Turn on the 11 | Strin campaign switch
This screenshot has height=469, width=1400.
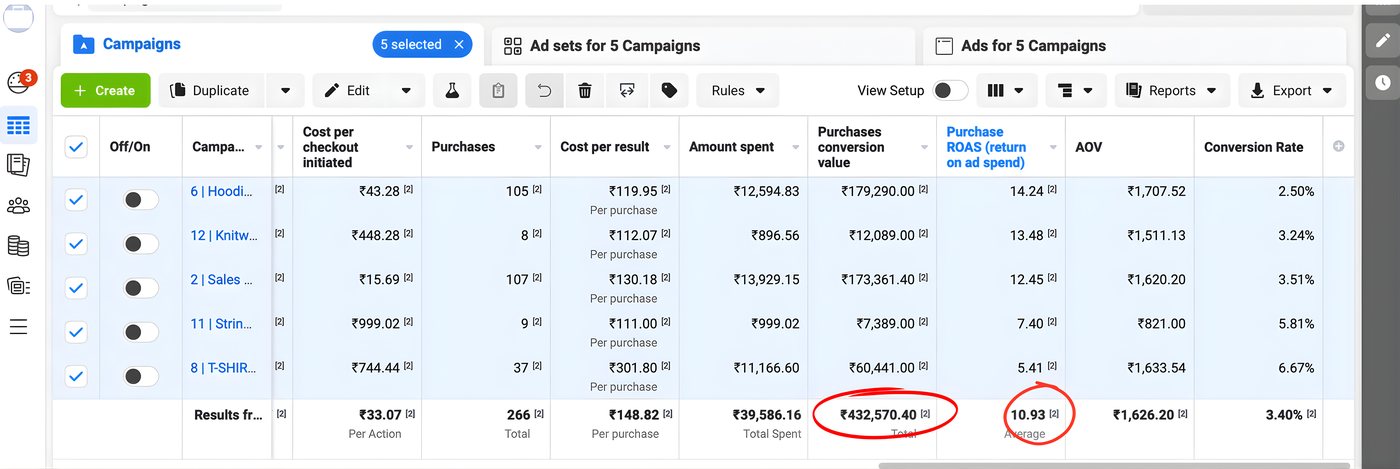[141, 332]
